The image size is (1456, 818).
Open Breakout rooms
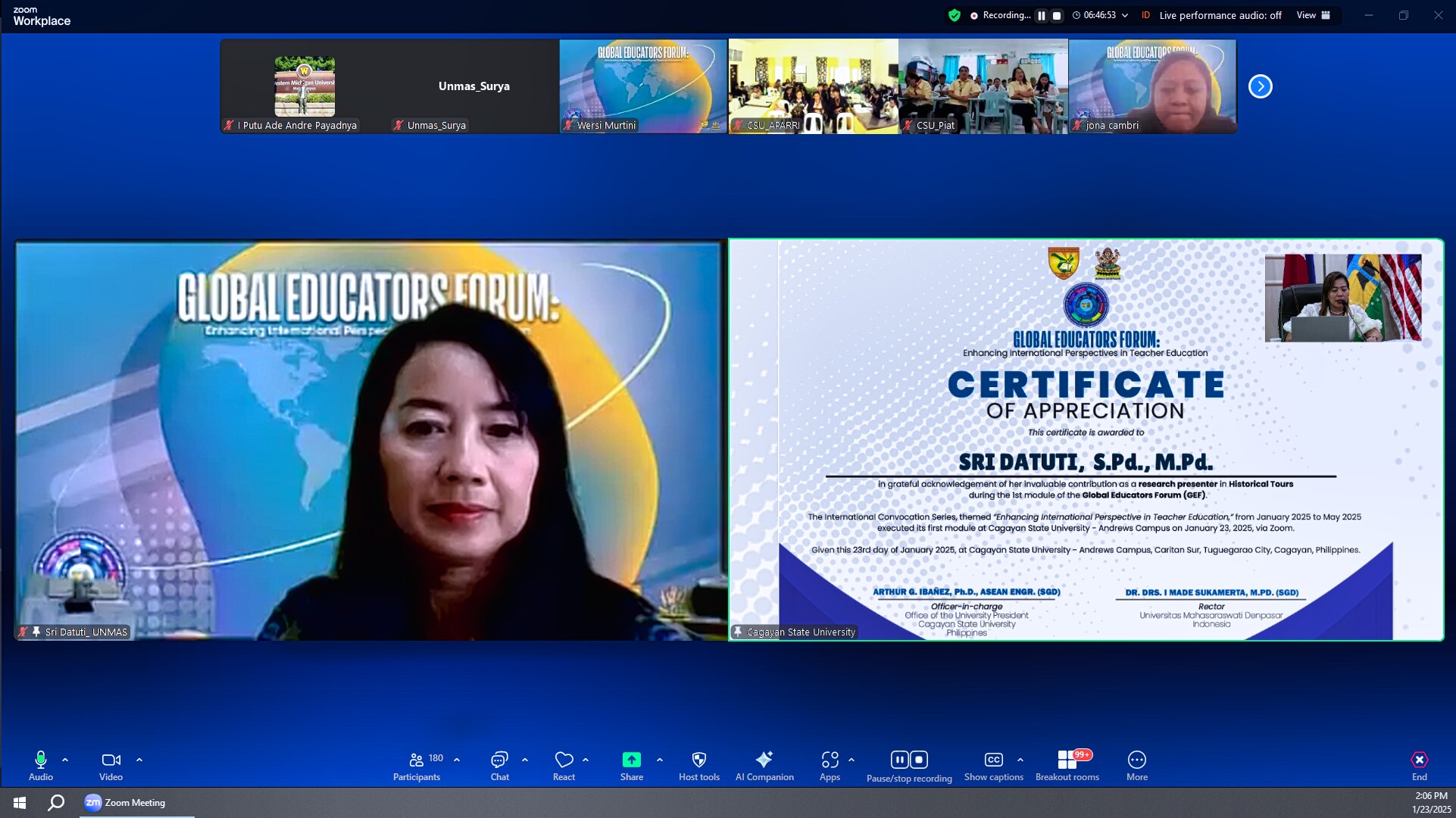1067,765
